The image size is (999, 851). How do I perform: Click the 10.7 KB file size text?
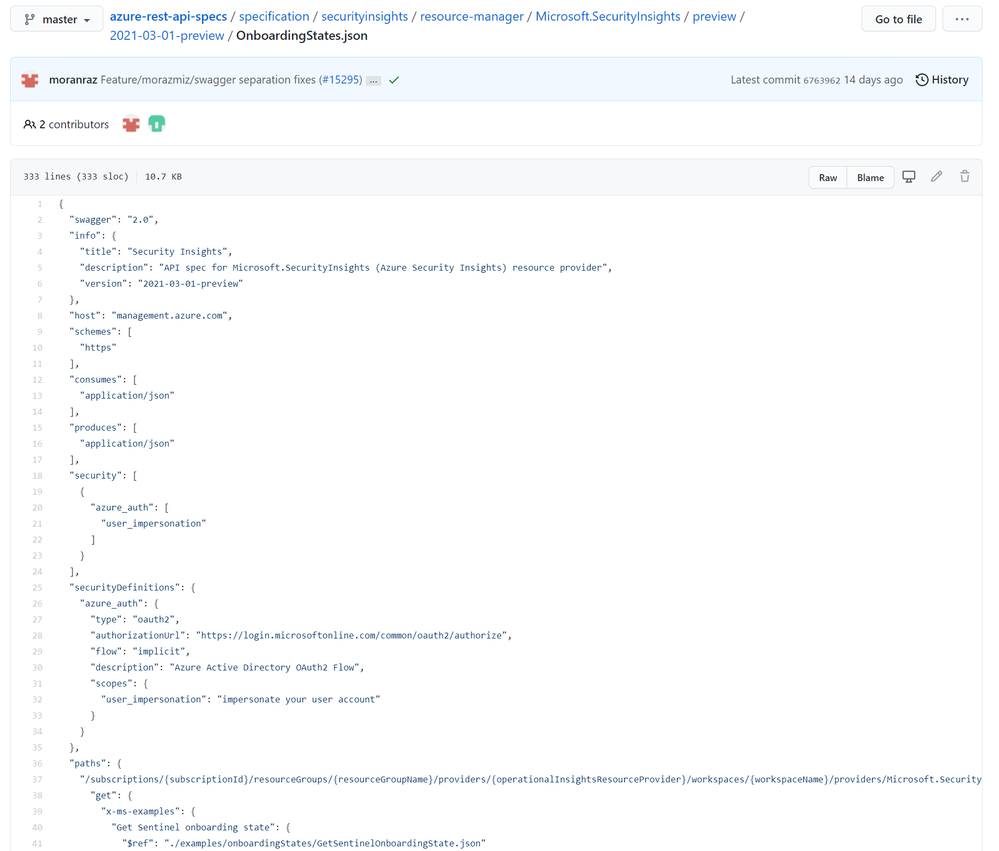[x=163, y=177]
